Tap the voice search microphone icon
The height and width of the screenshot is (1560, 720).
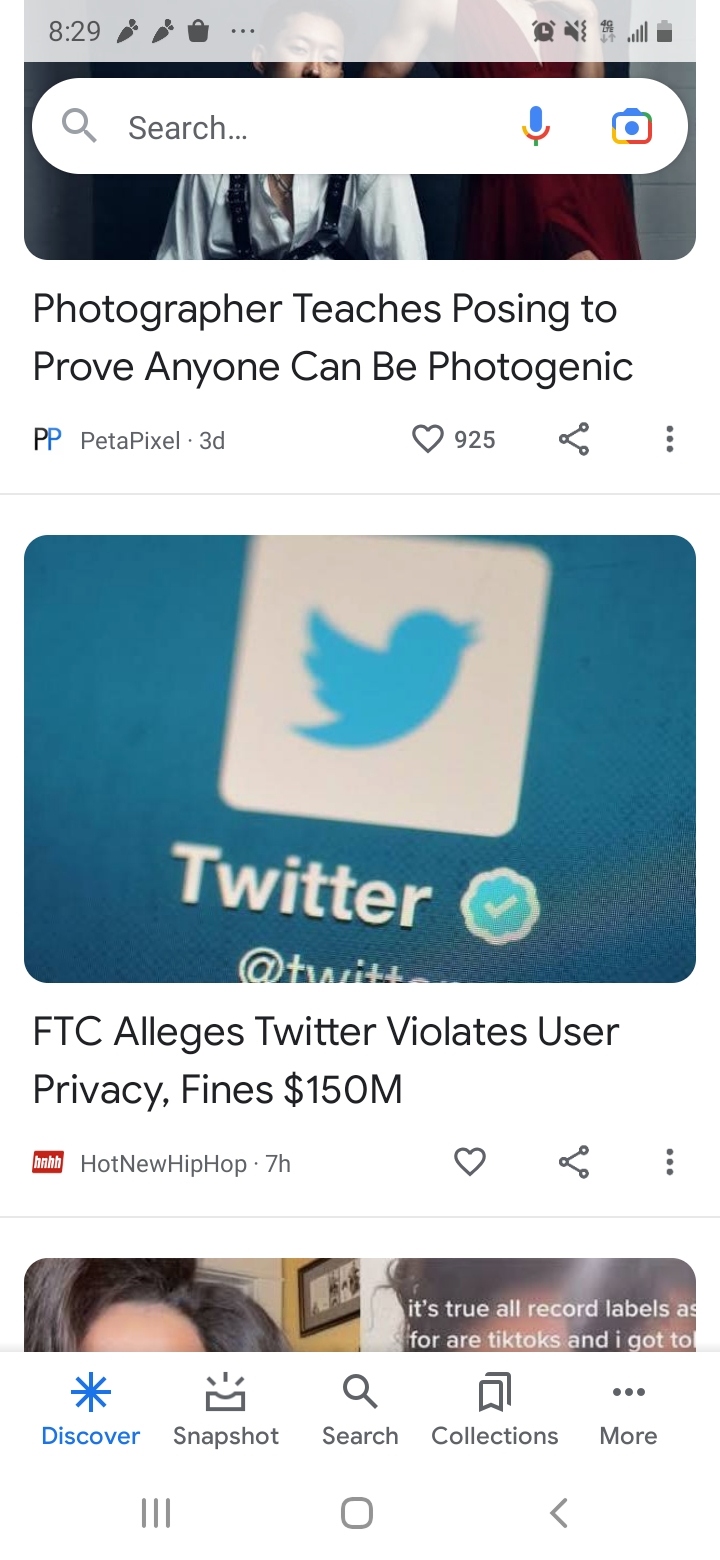tap(536, 127)
